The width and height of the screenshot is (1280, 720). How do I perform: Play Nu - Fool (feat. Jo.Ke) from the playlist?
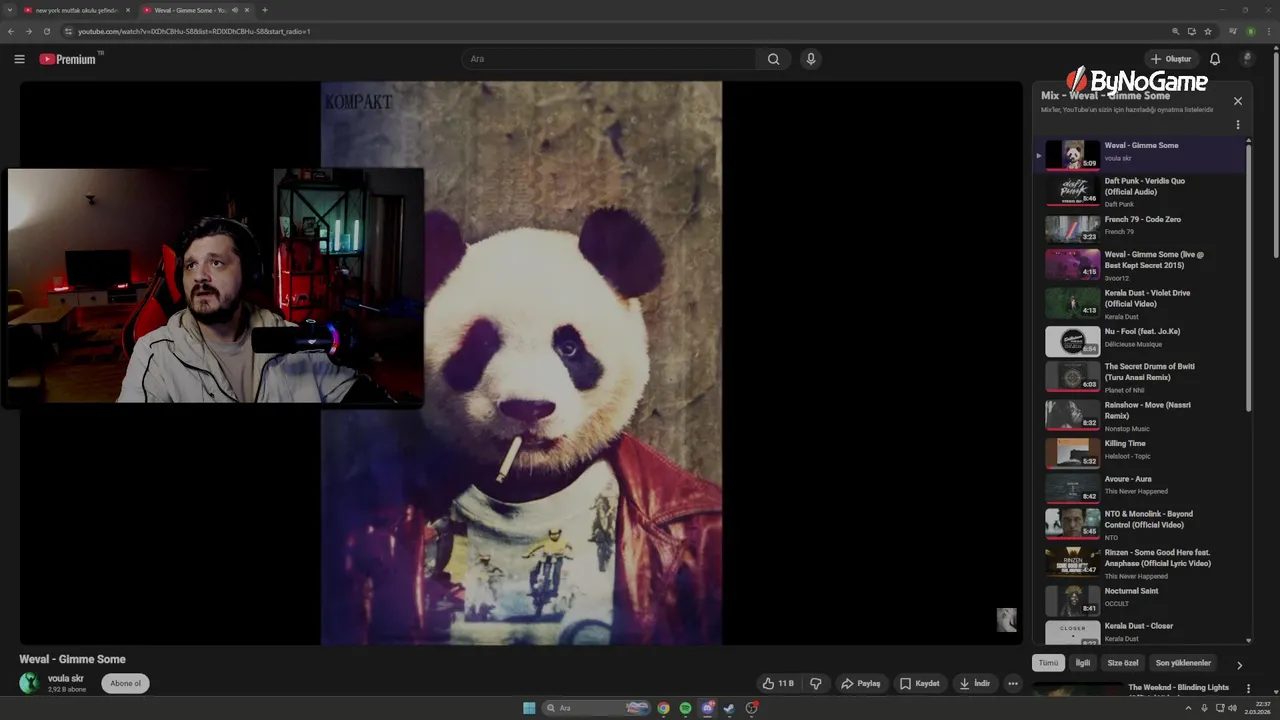click(x=1139, y=341)
